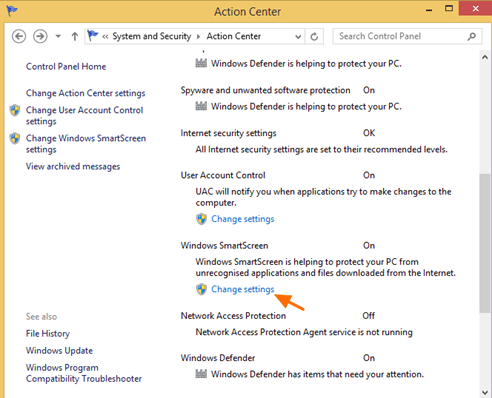Refresh the Action Center page
This screenshot has height=398, width=492.
[x=314, y=36]
